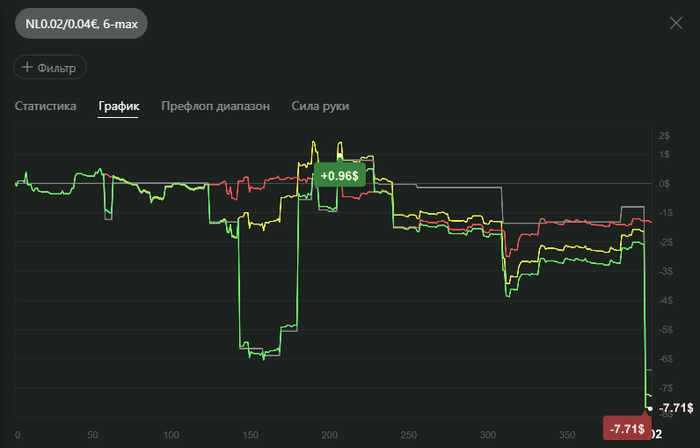Click the white end-point dot on the graph
Image resolution: width=700 pixels, height=448 pixels.
coord(649,408)
